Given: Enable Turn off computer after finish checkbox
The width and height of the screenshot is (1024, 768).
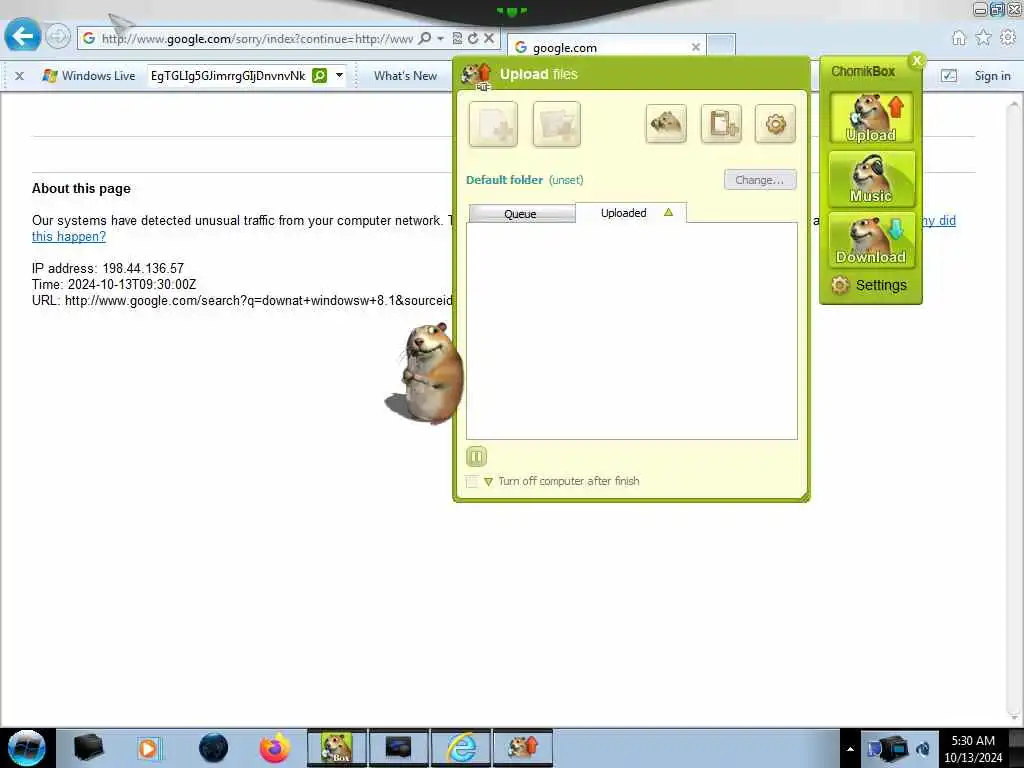Looking at the screenshot, I should click(472, 481).
